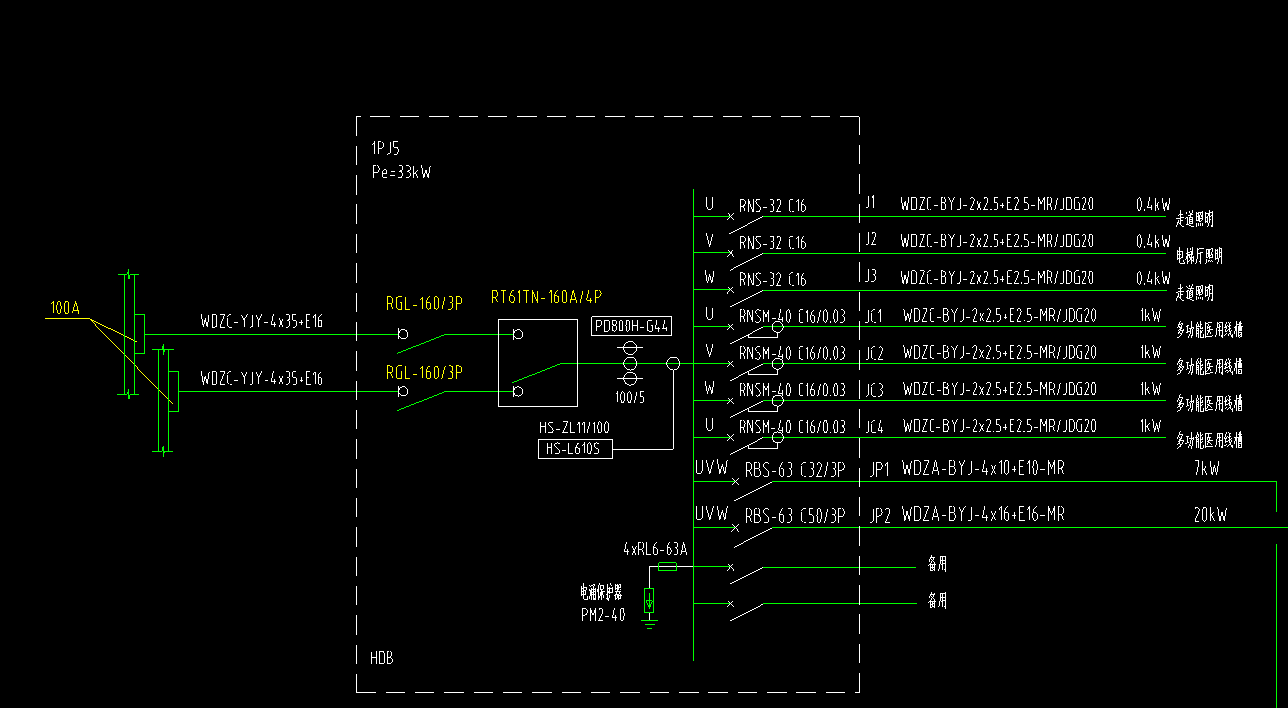The width and height of the screenshot is (1288, 708).
Task: Select the 1kW value on JC4 row
Action: [1151, 426]
